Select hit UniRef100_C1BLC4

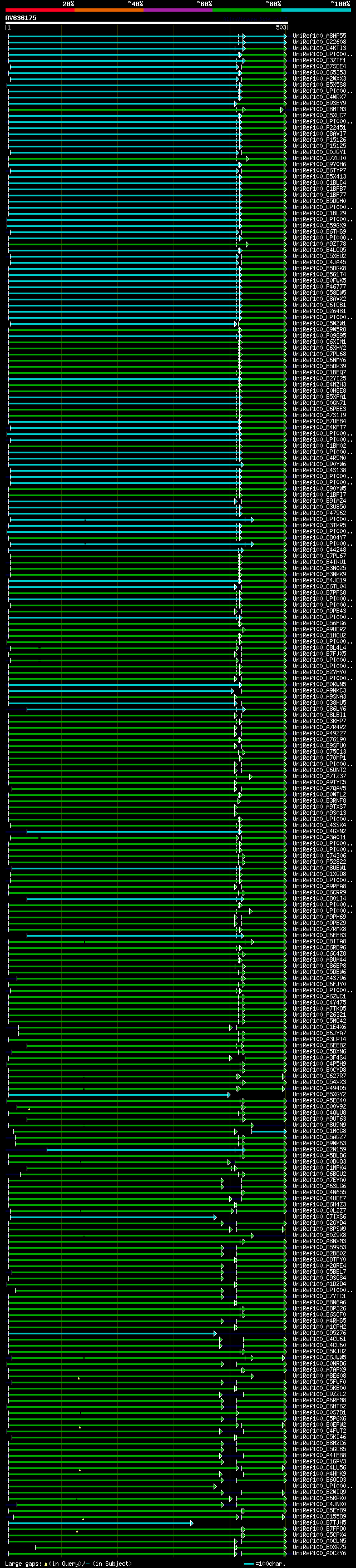(x=319, y=182)
